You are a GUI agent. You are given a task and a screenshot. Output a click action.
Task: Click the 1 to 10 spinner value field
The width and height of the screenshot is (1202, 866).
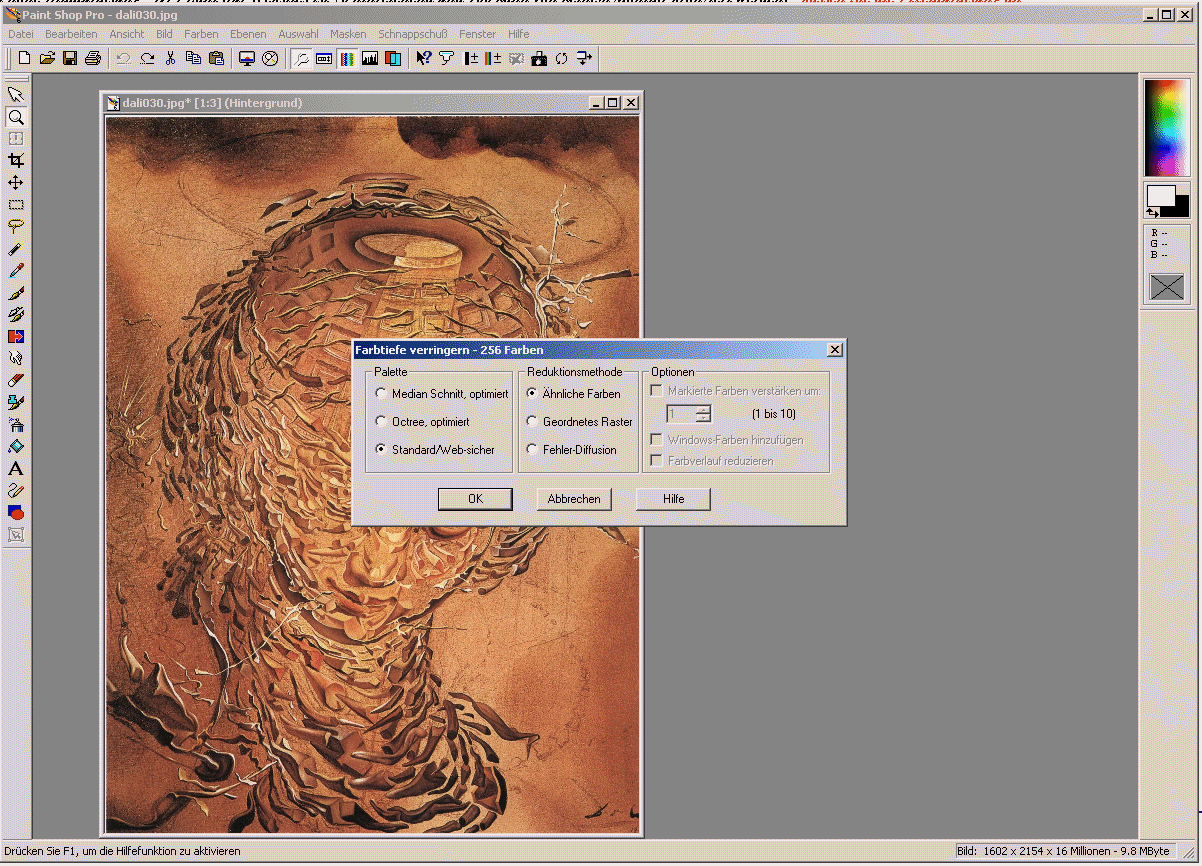tap(682, 414)
